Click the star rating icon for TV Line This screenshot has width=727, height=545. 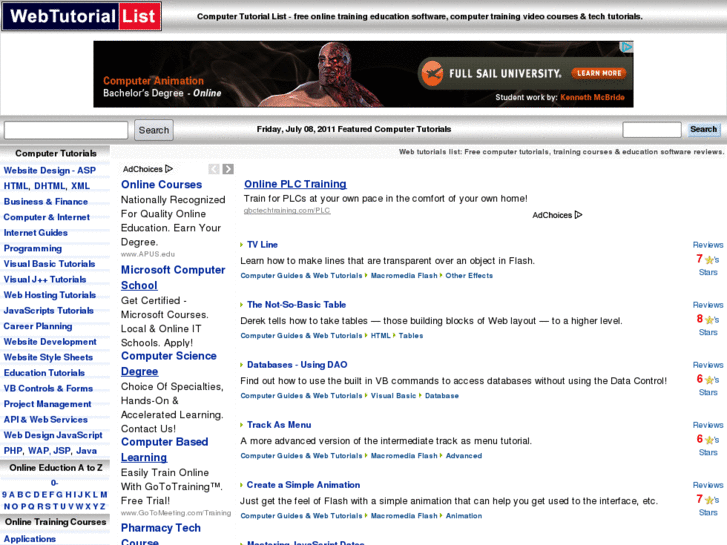(709, 260)
